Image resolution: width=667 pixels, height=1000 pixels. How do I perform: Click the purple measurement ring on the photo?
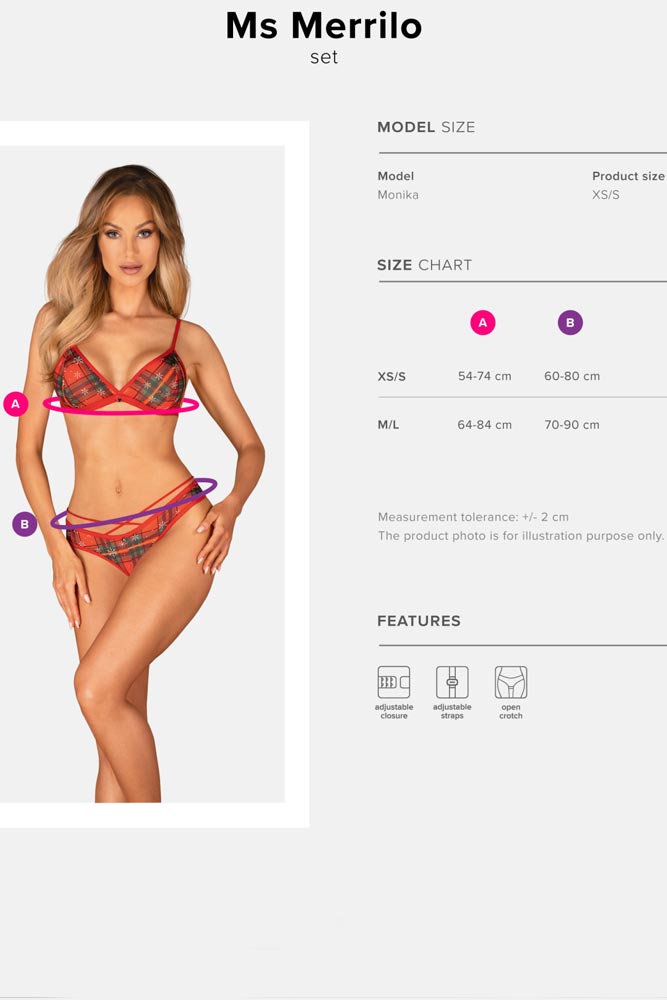pos(134,504)
